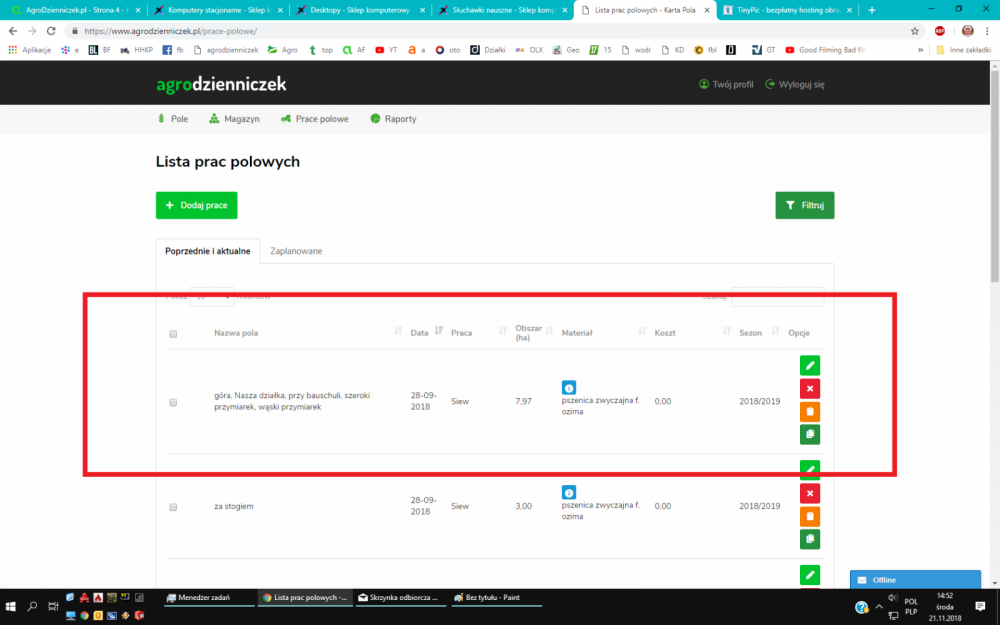1000x625 pixels.
Task: Open the blue info icon in first row's Materiał
Action: coord(568,387)
